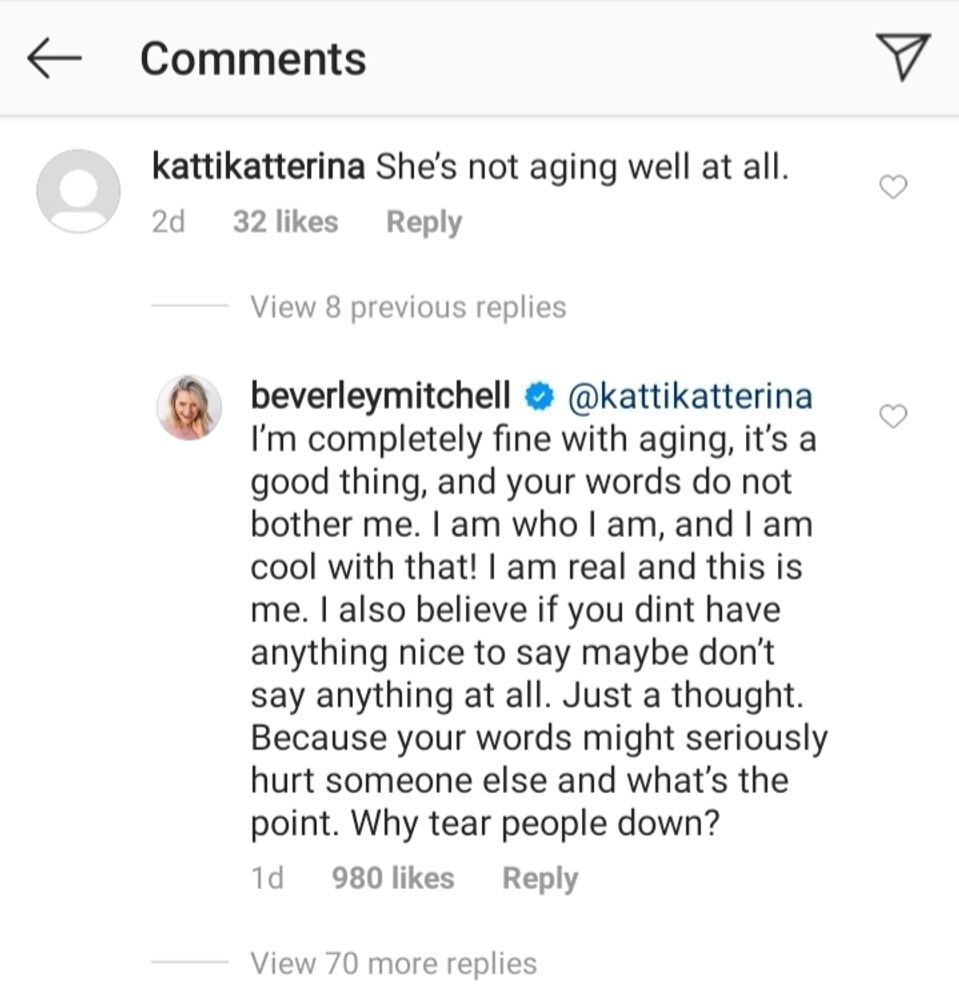Expand View 70 more replies
The height and width of the screenshot is (994, 959).
pos(393,963)
